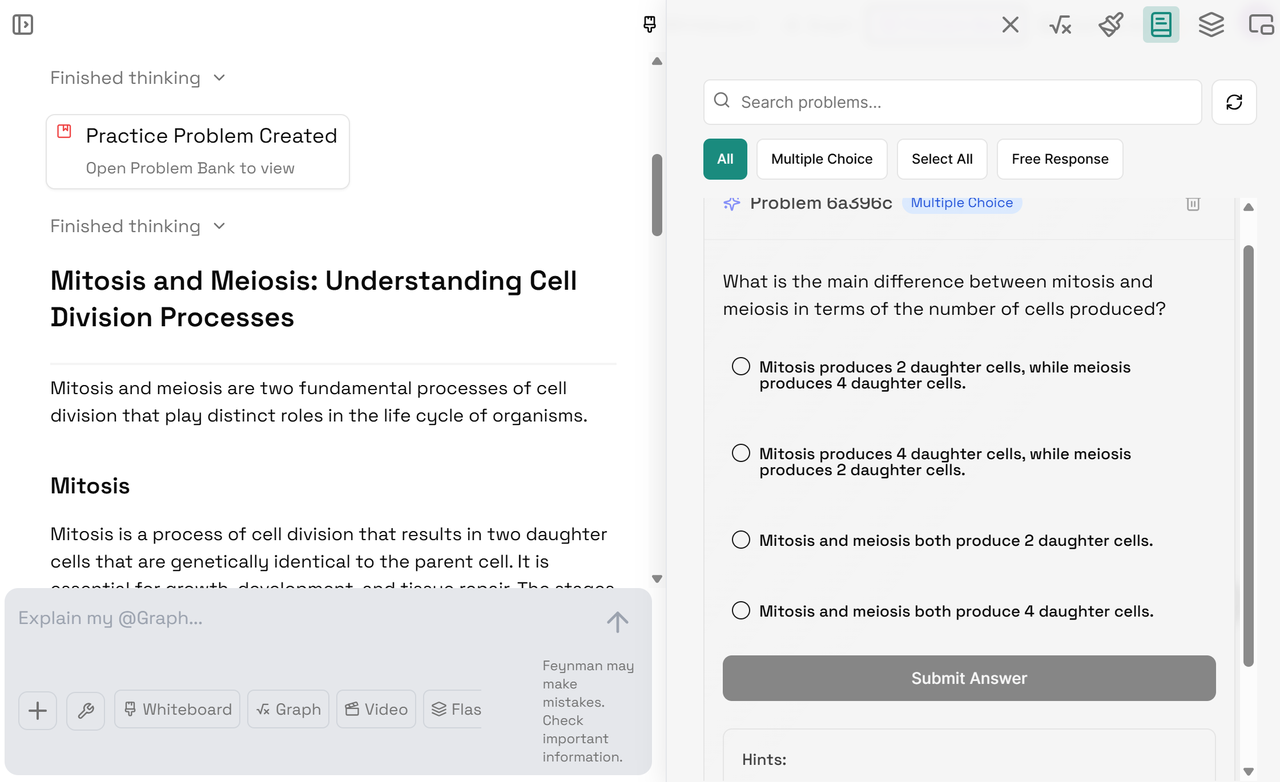Open the Practice Problem Created card
1280x782 pixels.
(x=198, y=151)
